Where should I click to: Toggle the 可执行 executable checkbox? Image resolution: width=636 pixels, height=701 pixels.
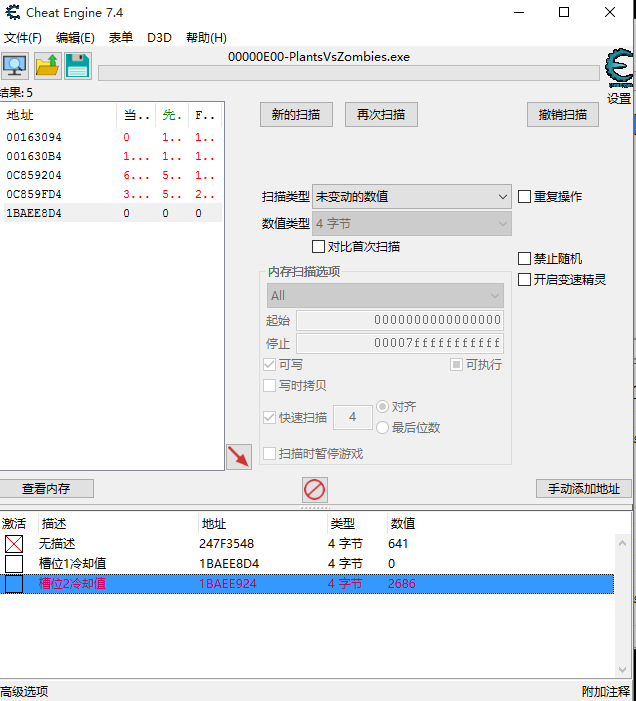[456, 365]
